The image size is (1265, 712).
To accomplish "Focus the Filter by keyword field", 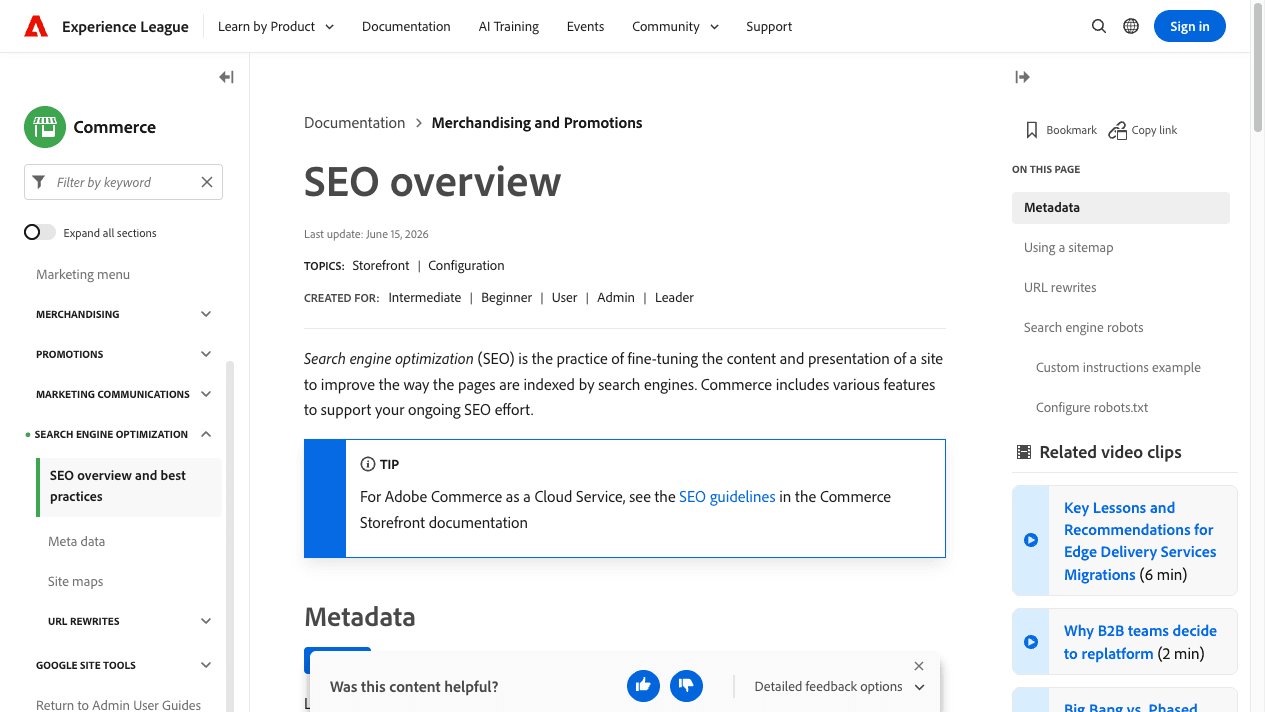I will tap(123, 182).
